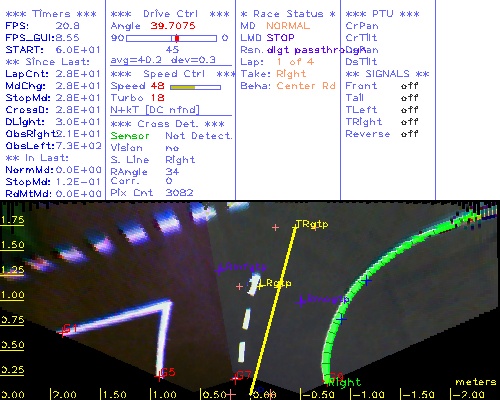The image size is (500, 400).
Task: Click the yellow TRgtp target cross
Action: [x=296, y=226]
